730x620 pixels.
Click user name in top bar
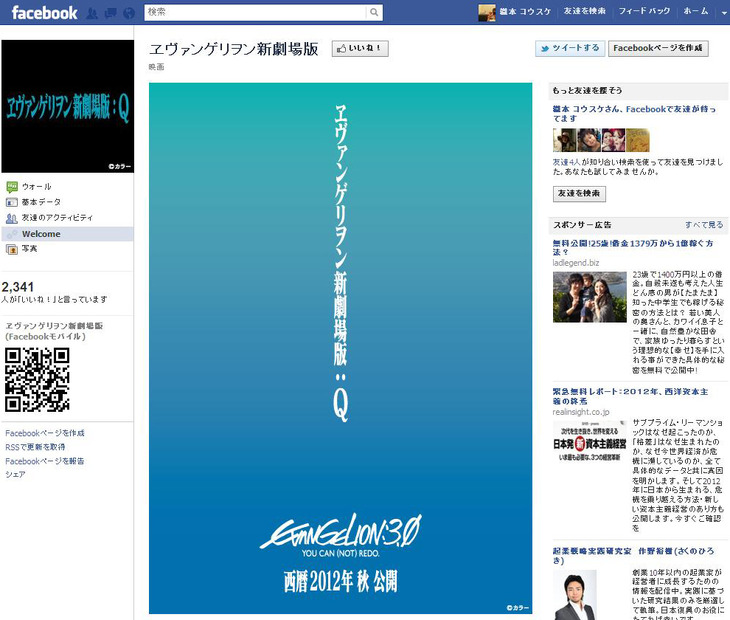(x=525, y=11)
